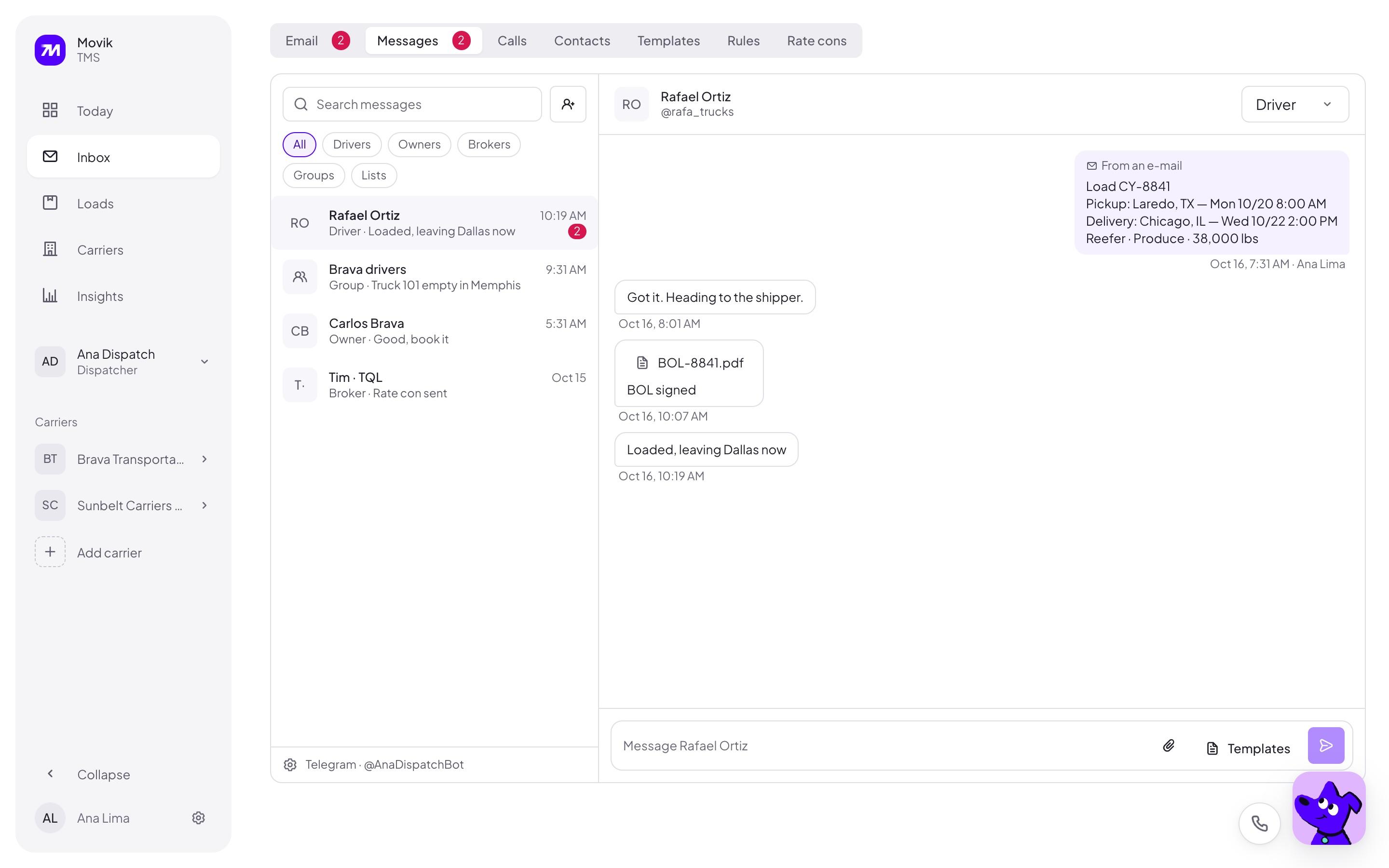Open Templates button in message composer

[x=1248, y=748]
